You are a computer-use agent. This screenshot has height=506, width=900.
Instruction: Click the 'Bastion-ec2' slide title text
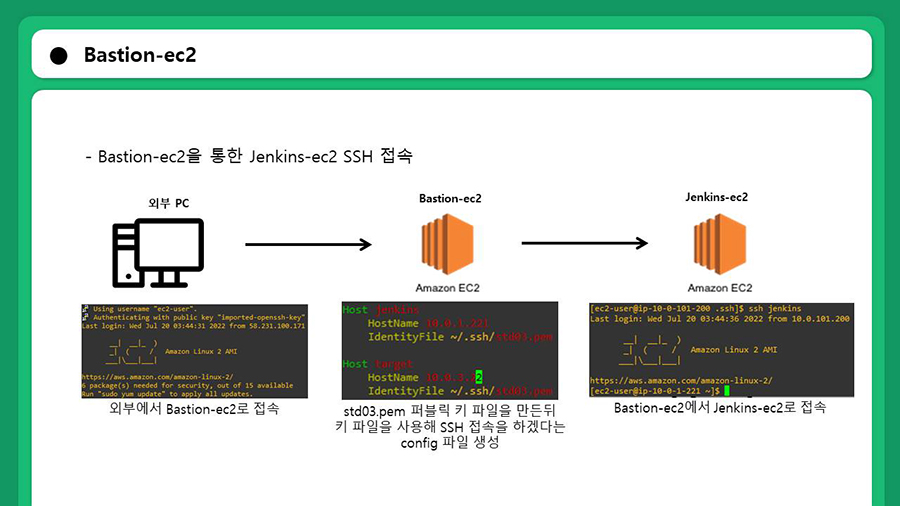tap(140, 55)
